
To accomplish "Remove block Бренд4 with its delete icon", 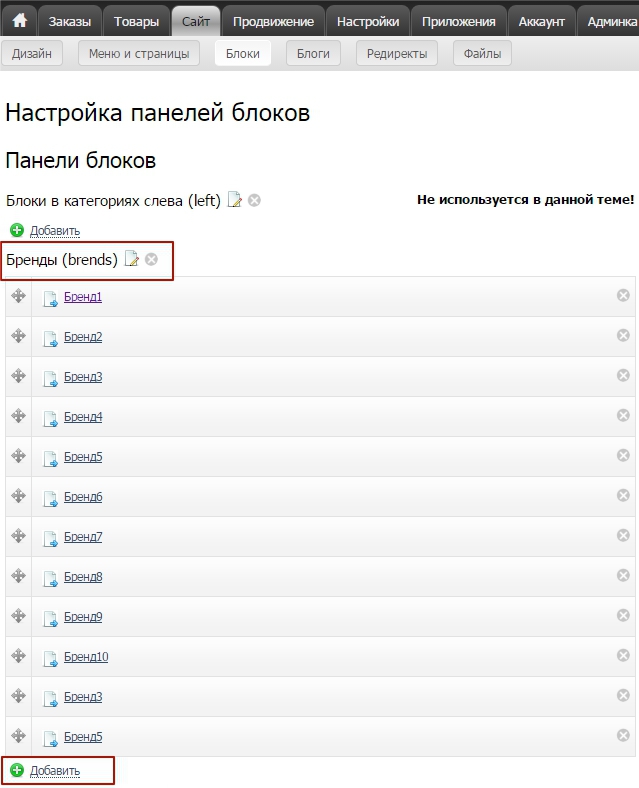I will coord(623,415).
